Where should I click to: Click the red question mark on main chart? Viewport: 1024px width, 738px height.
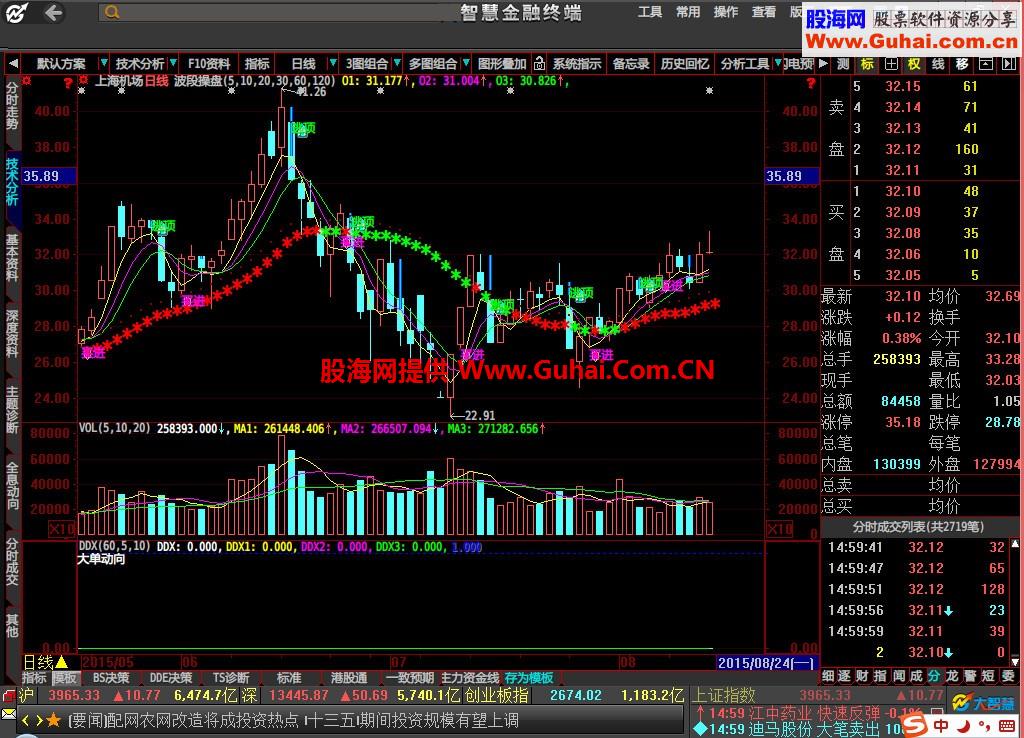point(810,83)
